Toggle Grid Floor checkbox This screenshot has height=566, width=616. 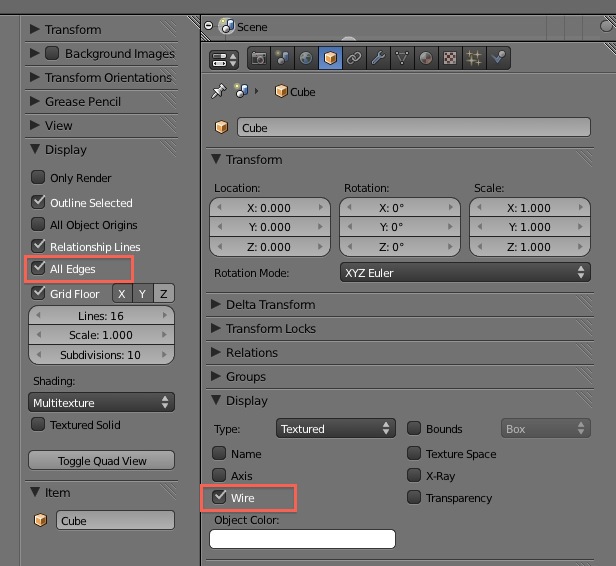(38, 293)
